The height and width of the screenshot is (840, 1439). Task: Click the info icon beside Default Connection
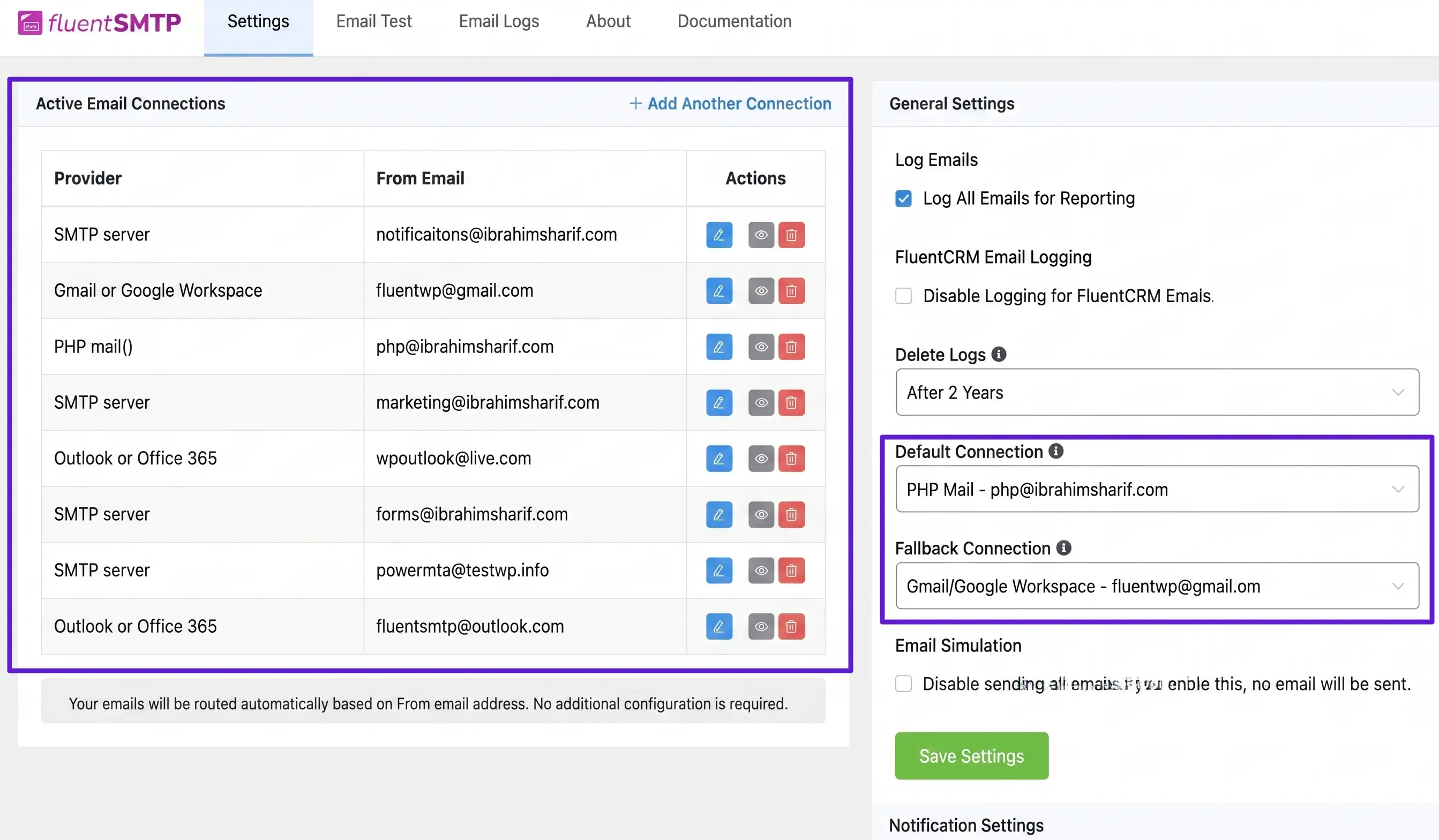pyautogui.click(x=1056, y=451)
